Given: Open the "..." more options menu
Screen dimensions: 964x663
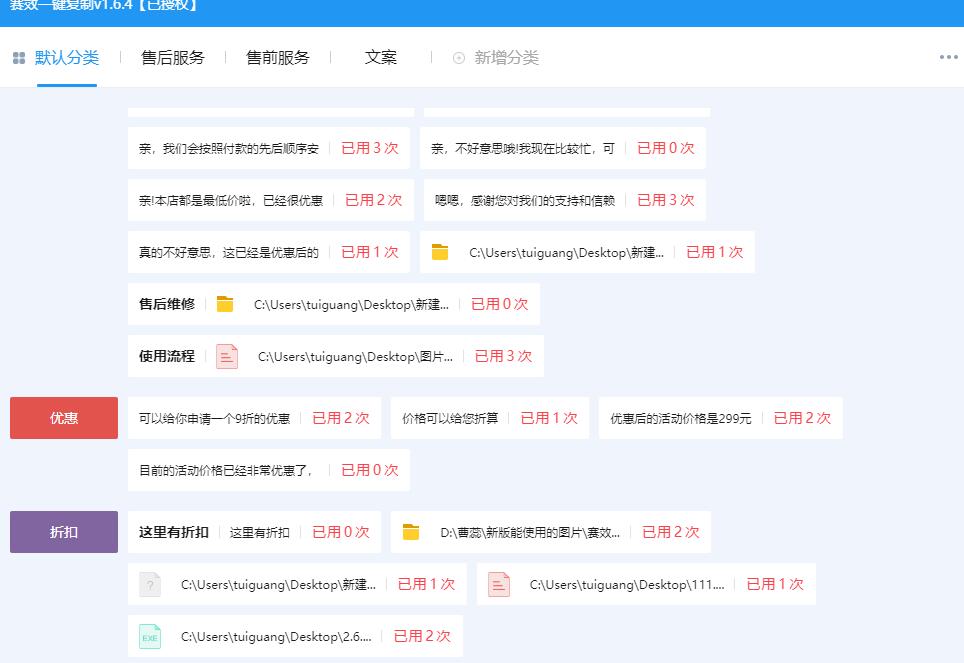Looking at the screenshot, I should [947, 57].
